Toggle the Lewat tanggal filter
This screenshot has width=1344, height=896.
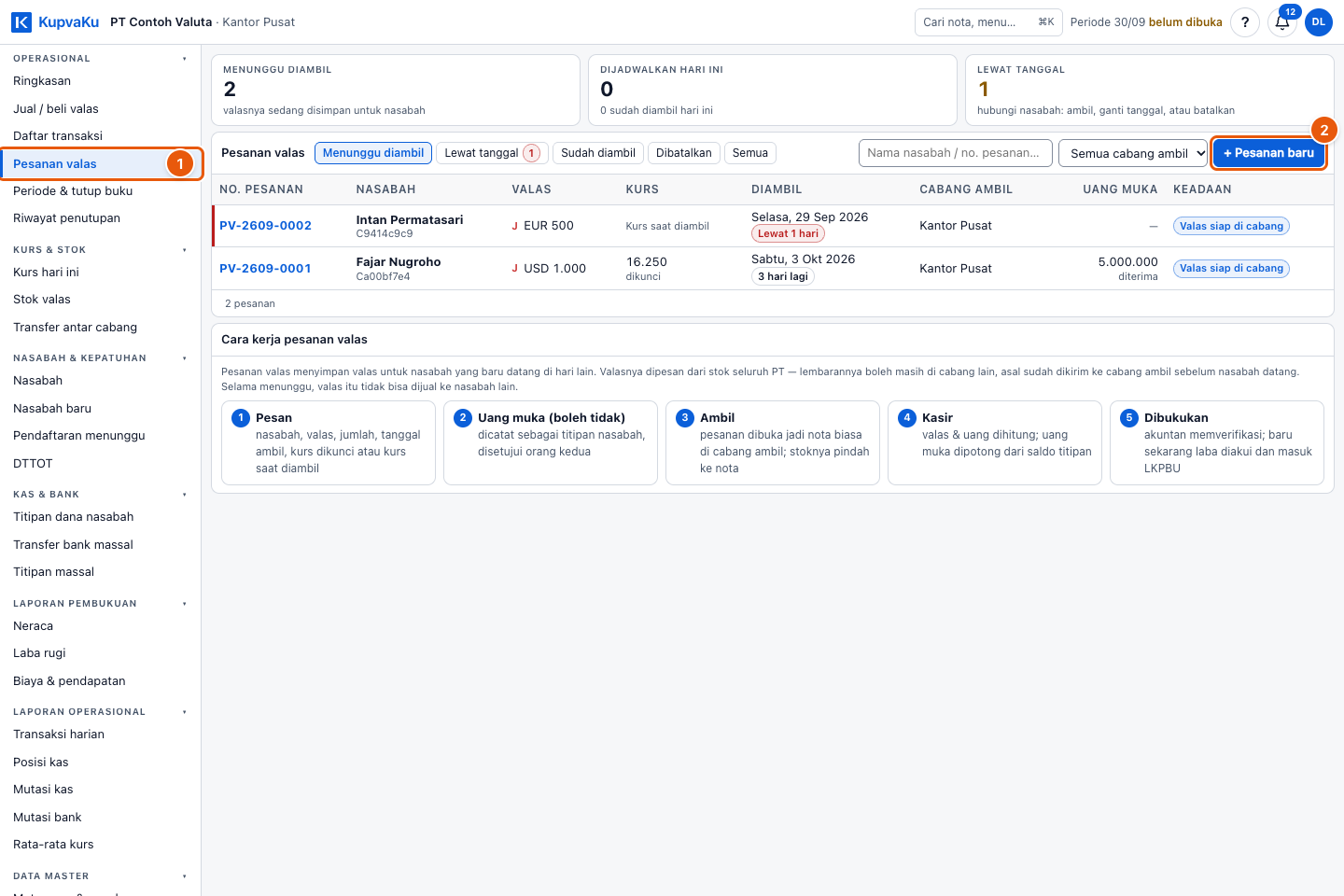pyautogui.click(x=492, y=153)
